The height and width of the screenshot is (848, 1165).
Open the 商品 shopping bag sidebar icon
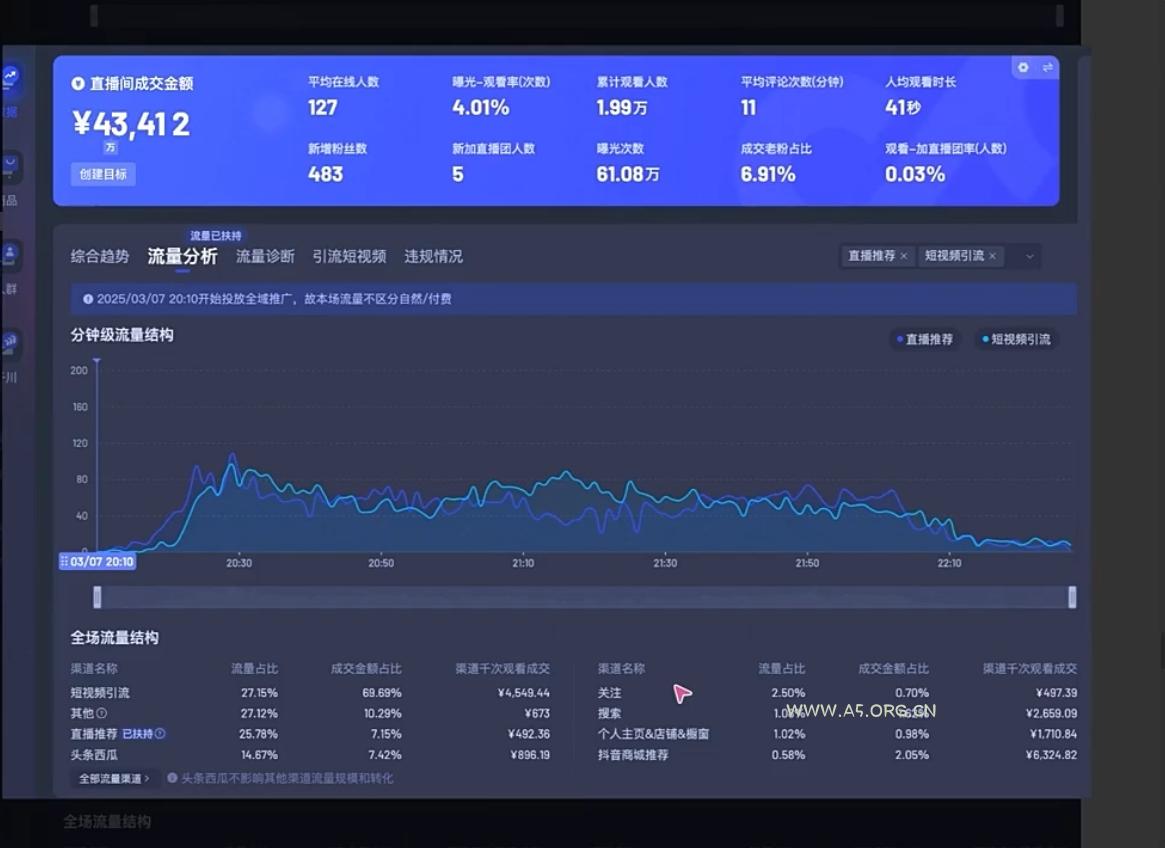(10, 167)
